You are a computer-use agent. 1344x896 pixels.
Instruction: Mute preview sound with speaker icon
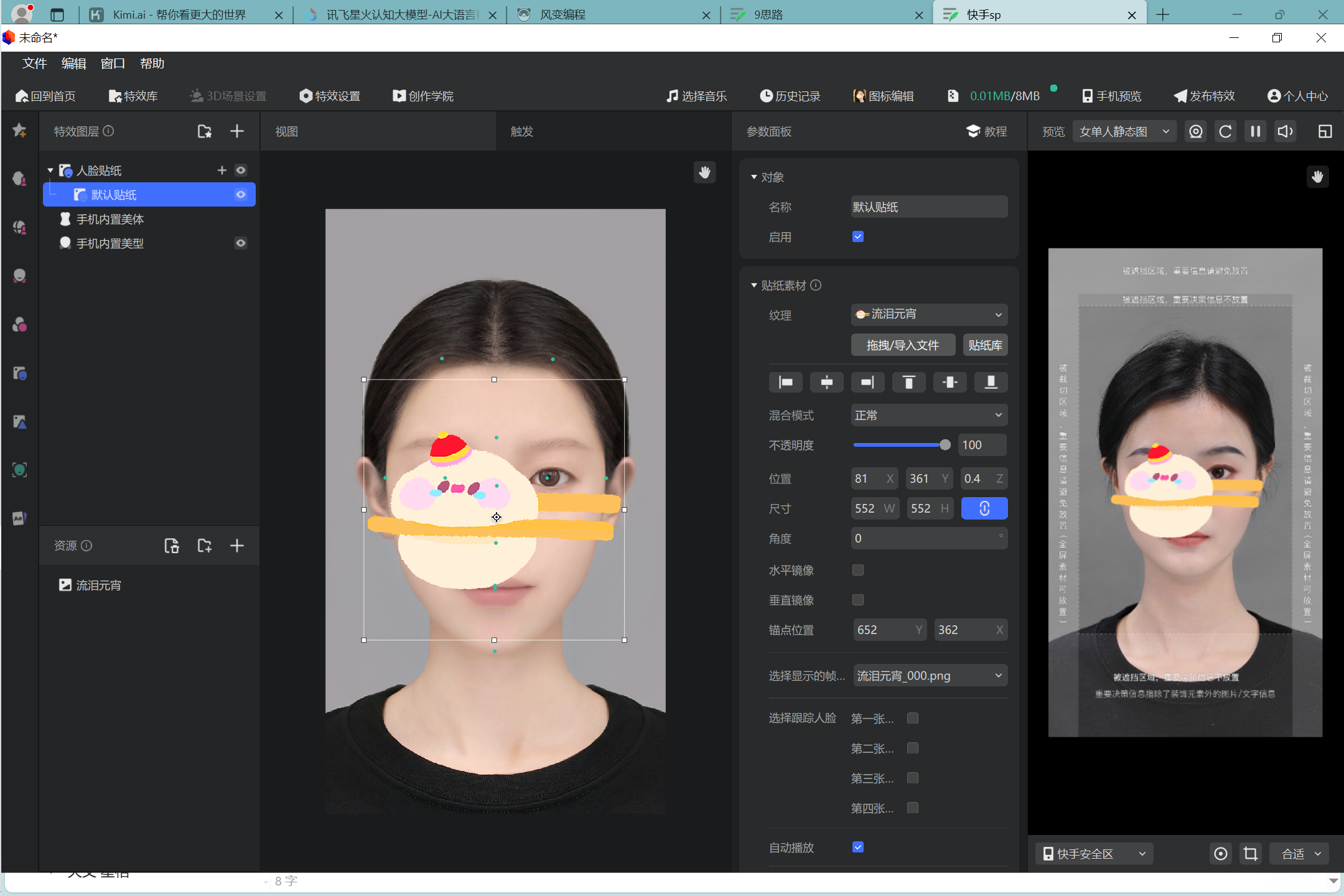1285,131
